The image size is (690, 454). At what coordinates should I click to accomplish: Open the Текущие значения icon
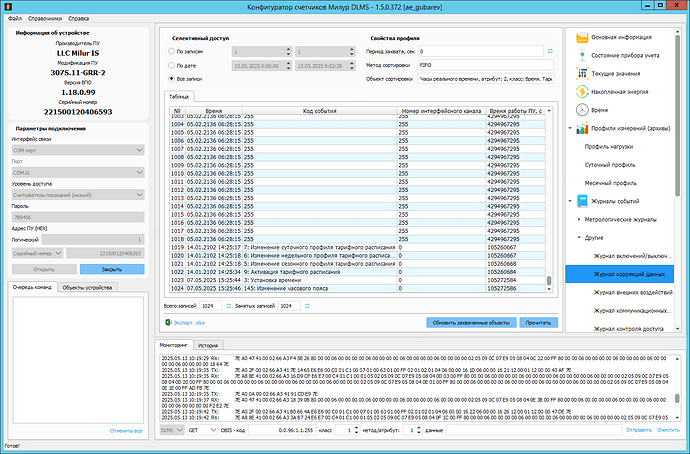[x=582, y=73]
